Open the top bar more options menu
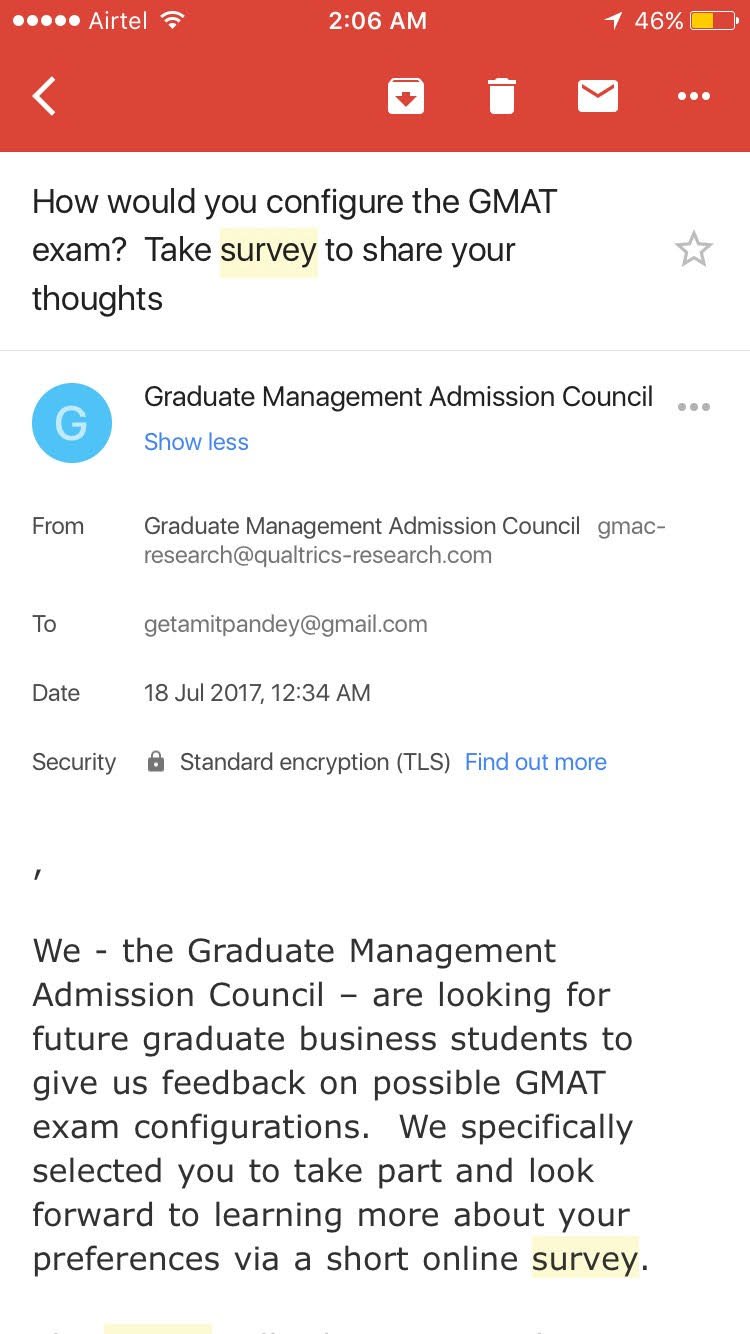This screenshot has height=1334, width=750. pyautogui.click(x=693, y=97)
